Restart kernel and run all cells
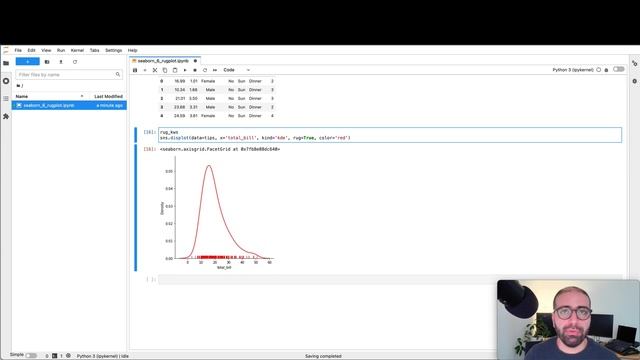The width and height of the screenshot is (640, 360). pos(215,70)
